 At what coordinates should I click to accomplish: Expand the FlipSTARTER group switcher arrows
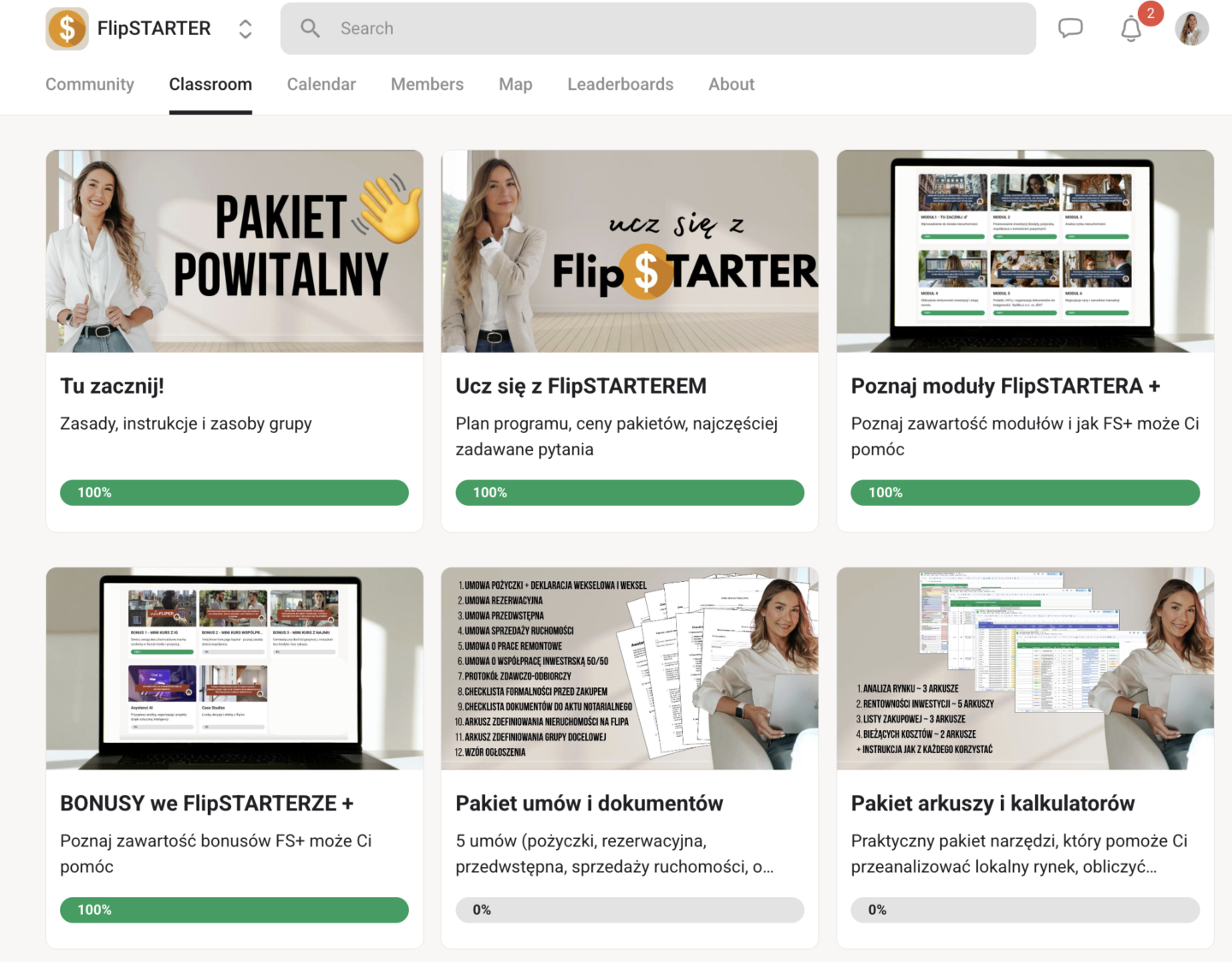pos(246,29)
